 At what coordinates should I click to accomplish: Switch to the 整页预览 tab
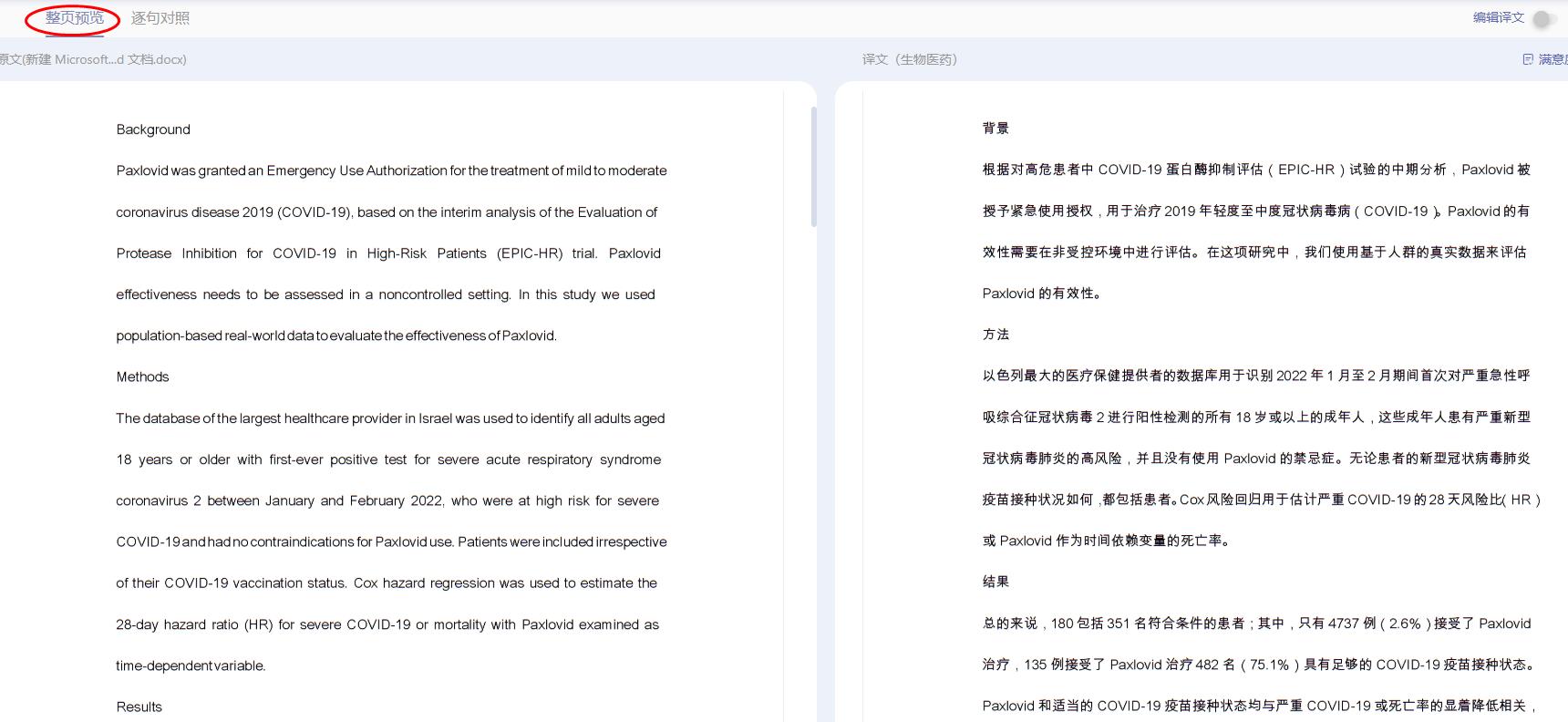(x=75, y=18)
